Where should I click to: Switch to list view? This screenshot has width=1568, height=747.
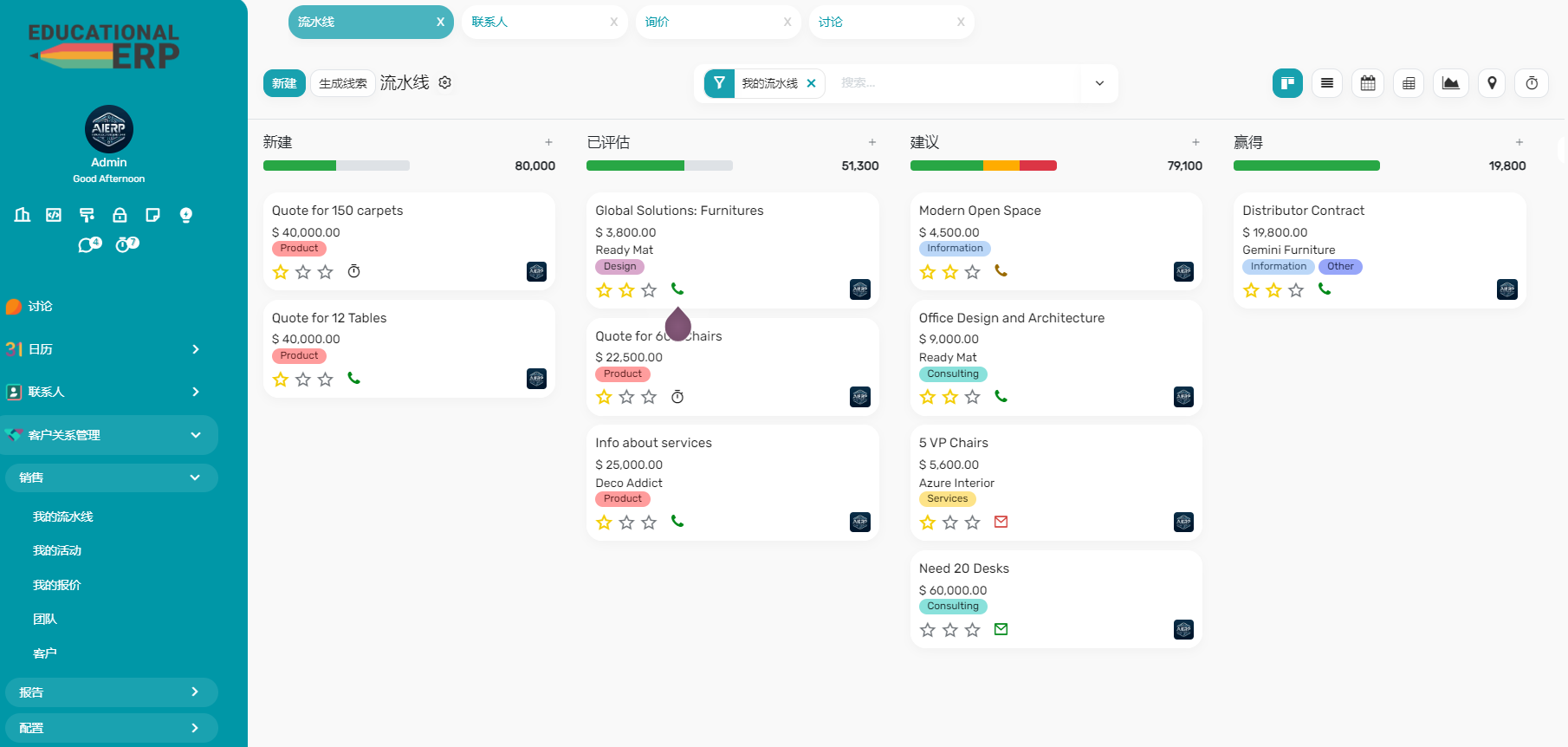[1326, 83]
